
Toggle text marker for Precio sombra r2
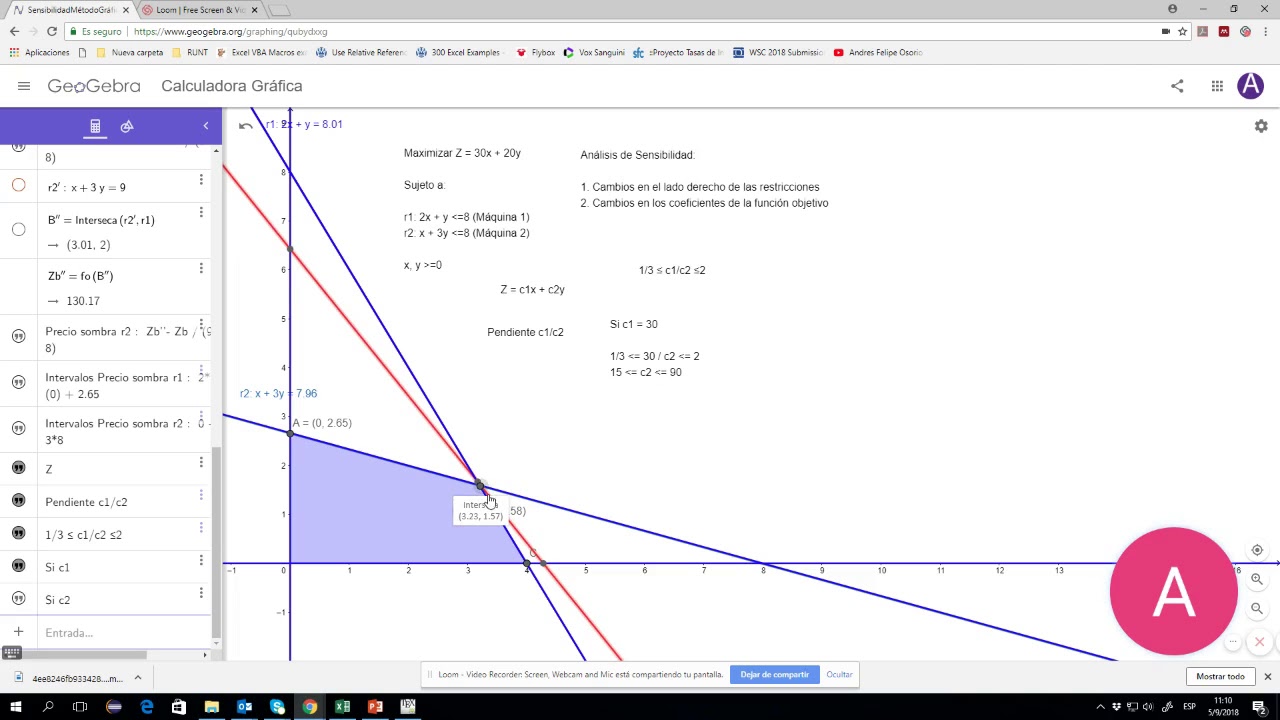coord(18,336)
